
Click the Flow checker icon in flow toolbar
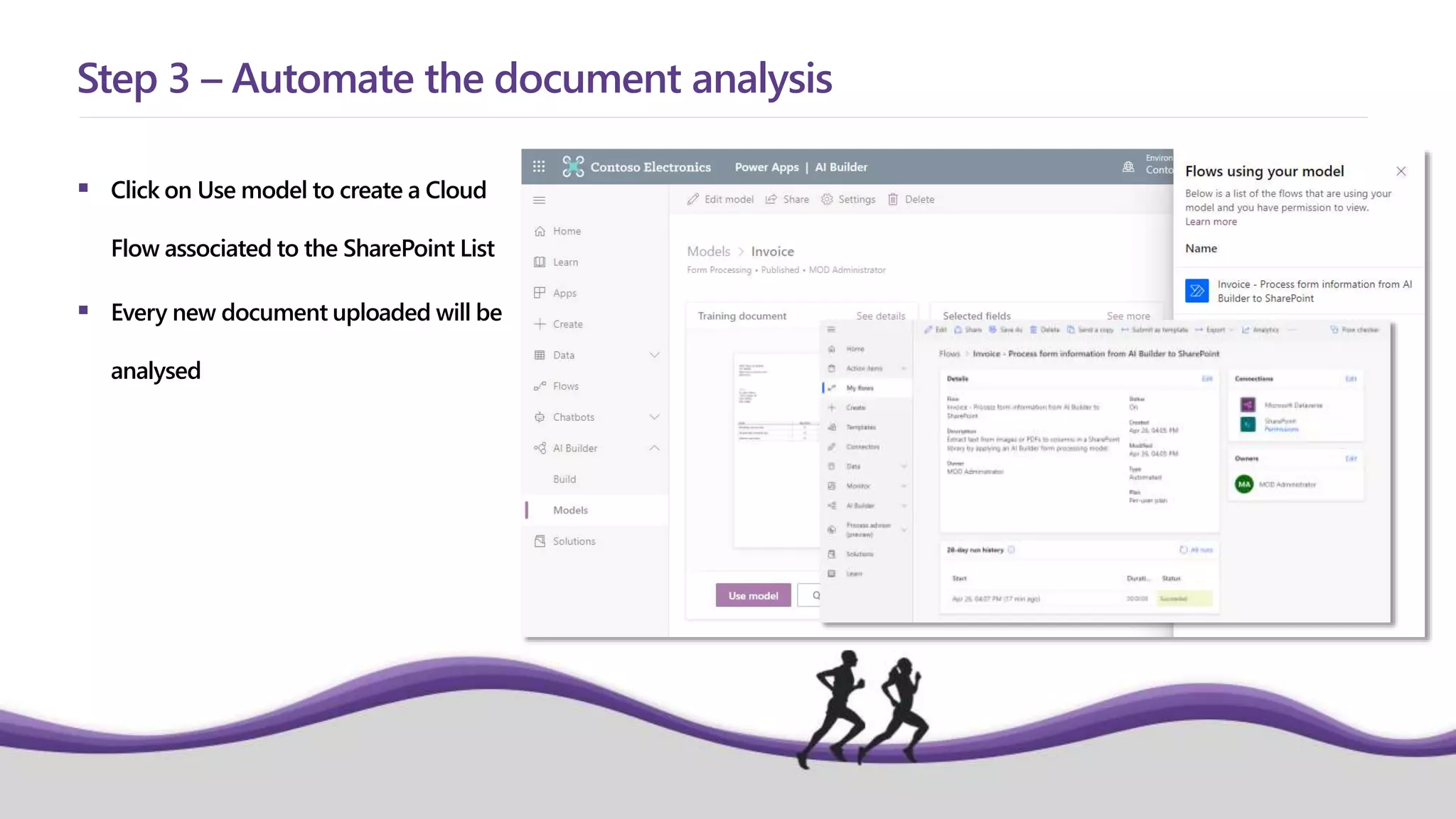click(x=1334, y=330)
